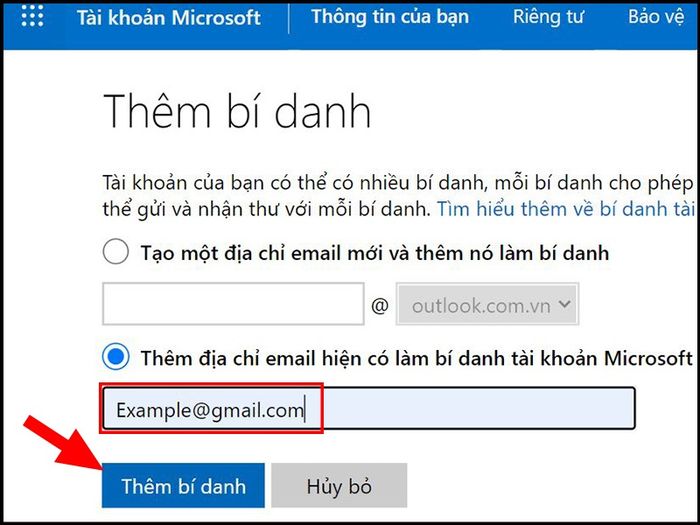Viewport: 700px width, 525px height.
Task: Click the large Thêm bí danh heading
Action: pos(237,111)
